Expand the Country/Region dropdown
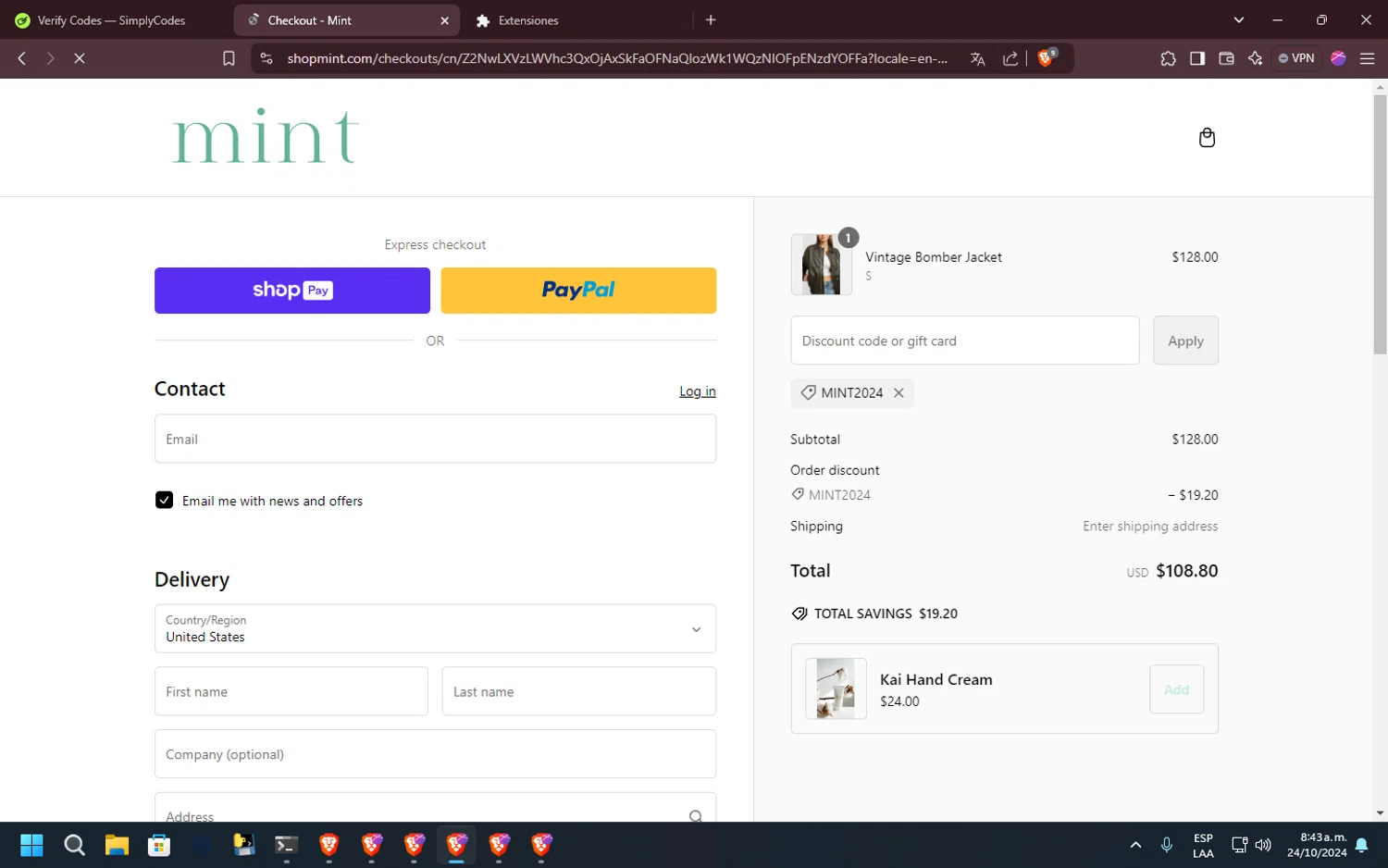This screenshot has width=1388, height=868. tap(435, 628)
